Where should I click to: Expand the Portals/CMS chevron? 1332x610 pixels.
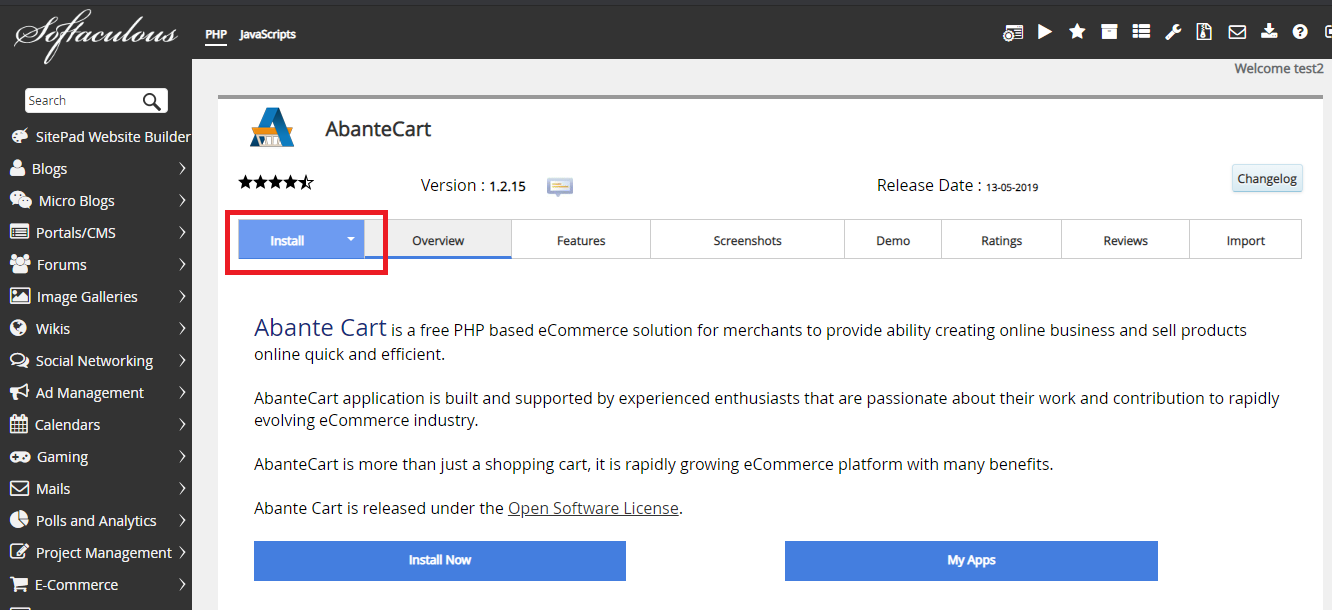(x=182, y=232)
